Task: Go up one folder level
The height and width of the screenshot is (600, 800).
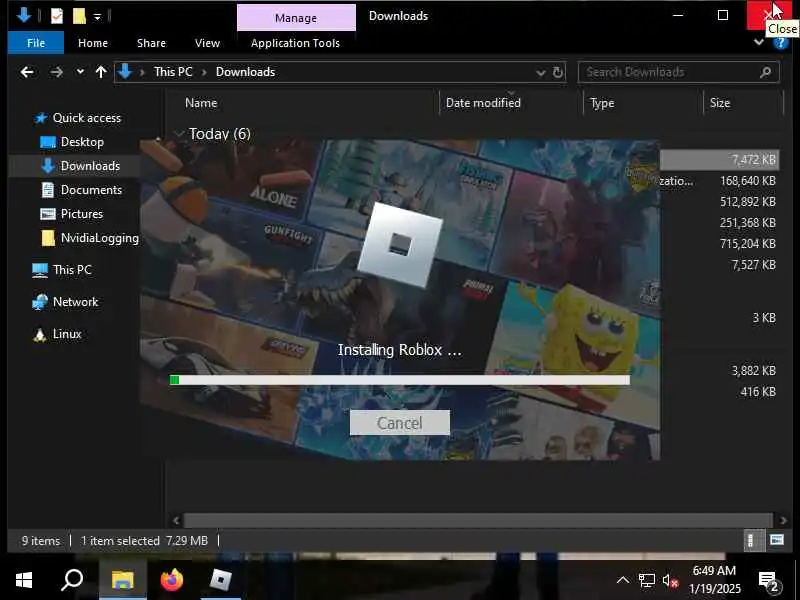Action: pyautogui.click(x=101, y=72)
